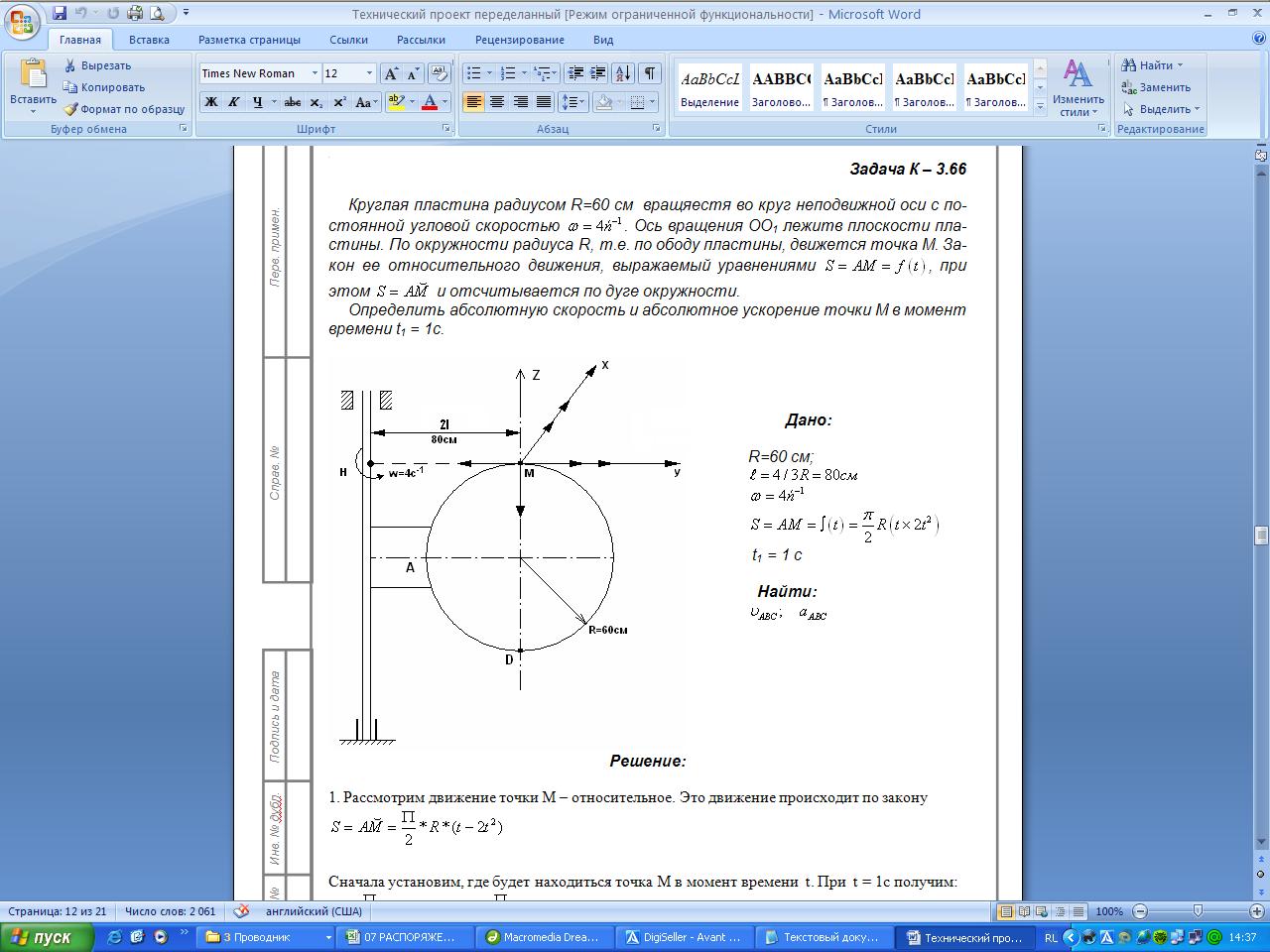Viewport: 1270px width, 952px height.
Task: Switch to outline view in the status bar
Action: coord(1060,911)
